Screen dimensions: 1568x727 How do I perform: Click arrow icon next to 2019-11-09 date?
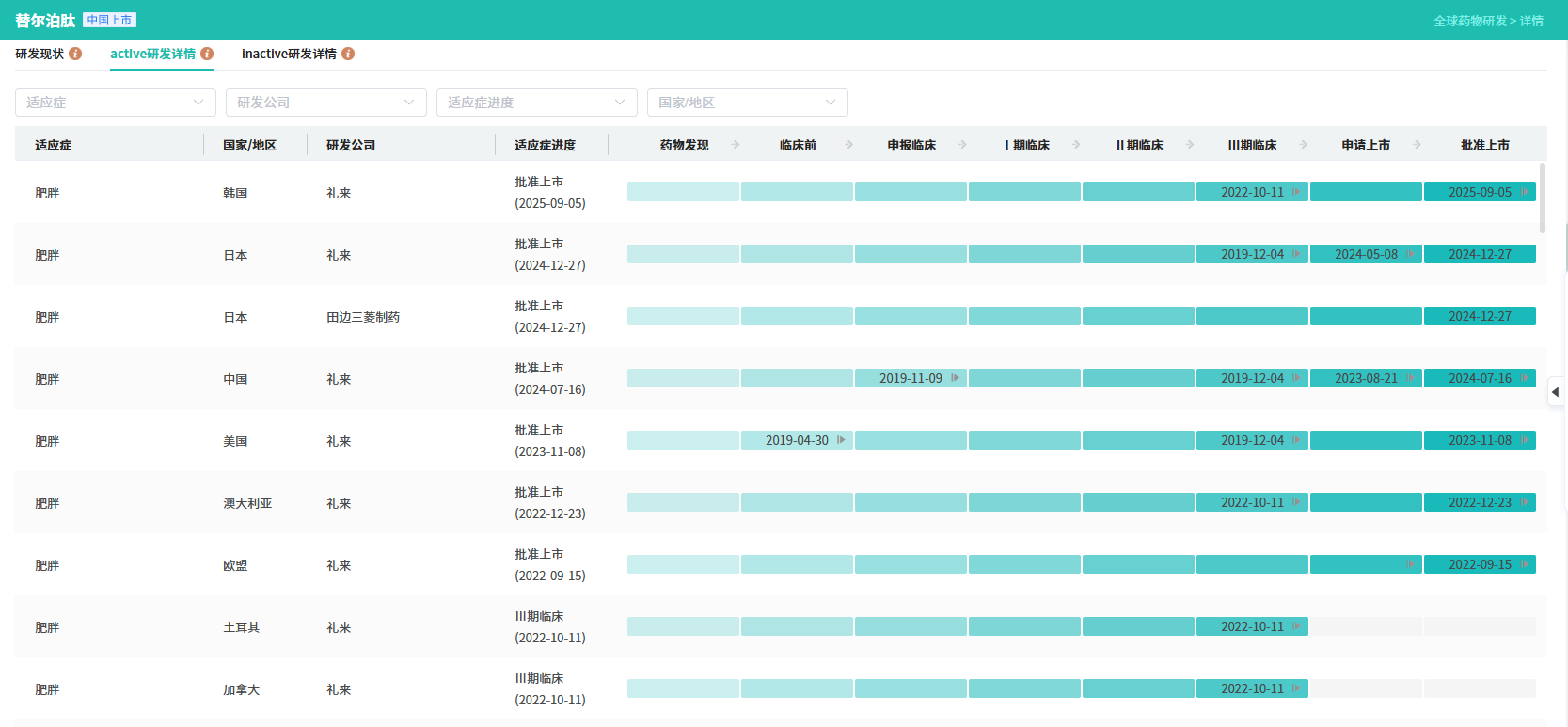click(x=955, y=378)
